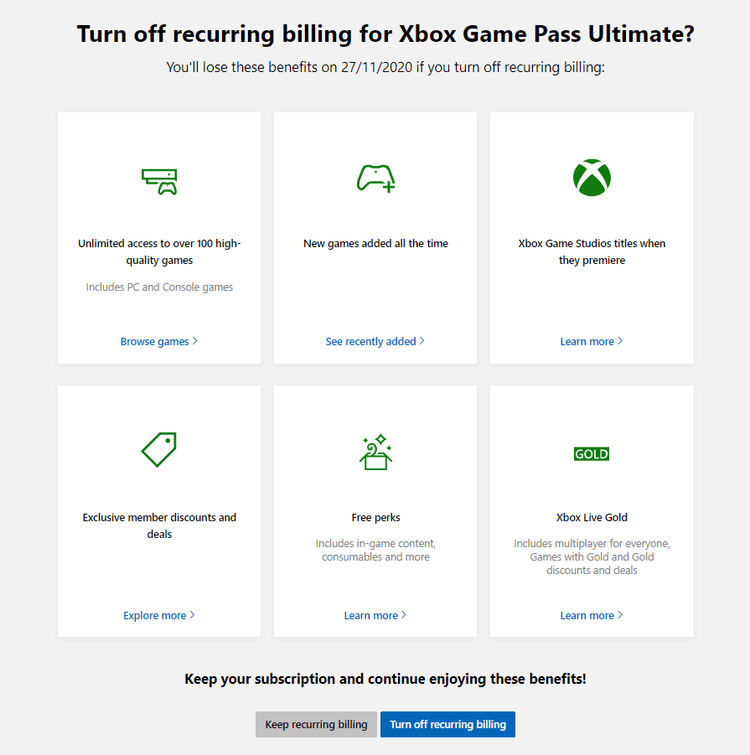Click the "Xbox Live Gold" heading text

pyautogui.click(x=592, y=518)
